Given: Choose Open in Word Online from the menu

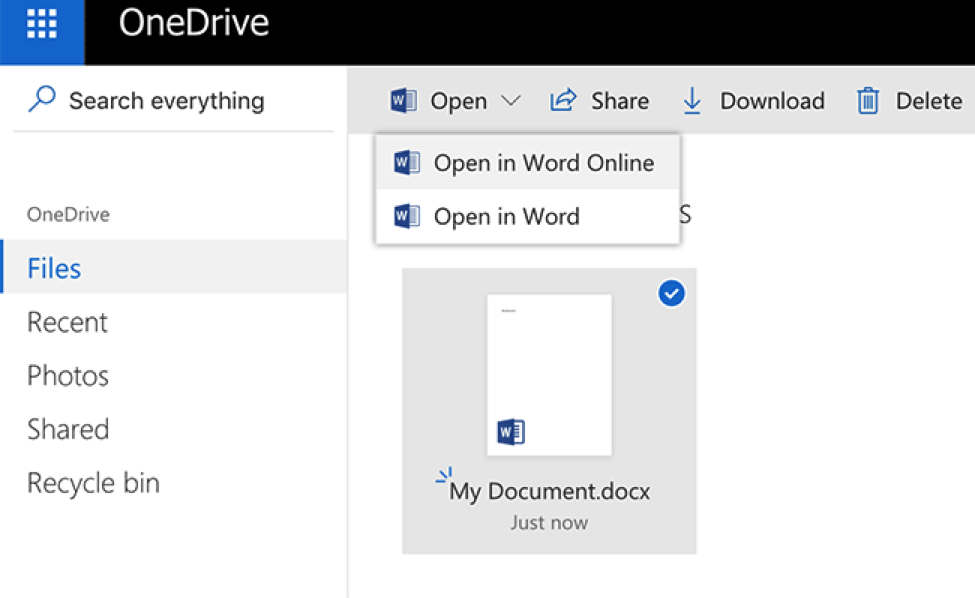Looking at the screenshot, I should point(544,162).
